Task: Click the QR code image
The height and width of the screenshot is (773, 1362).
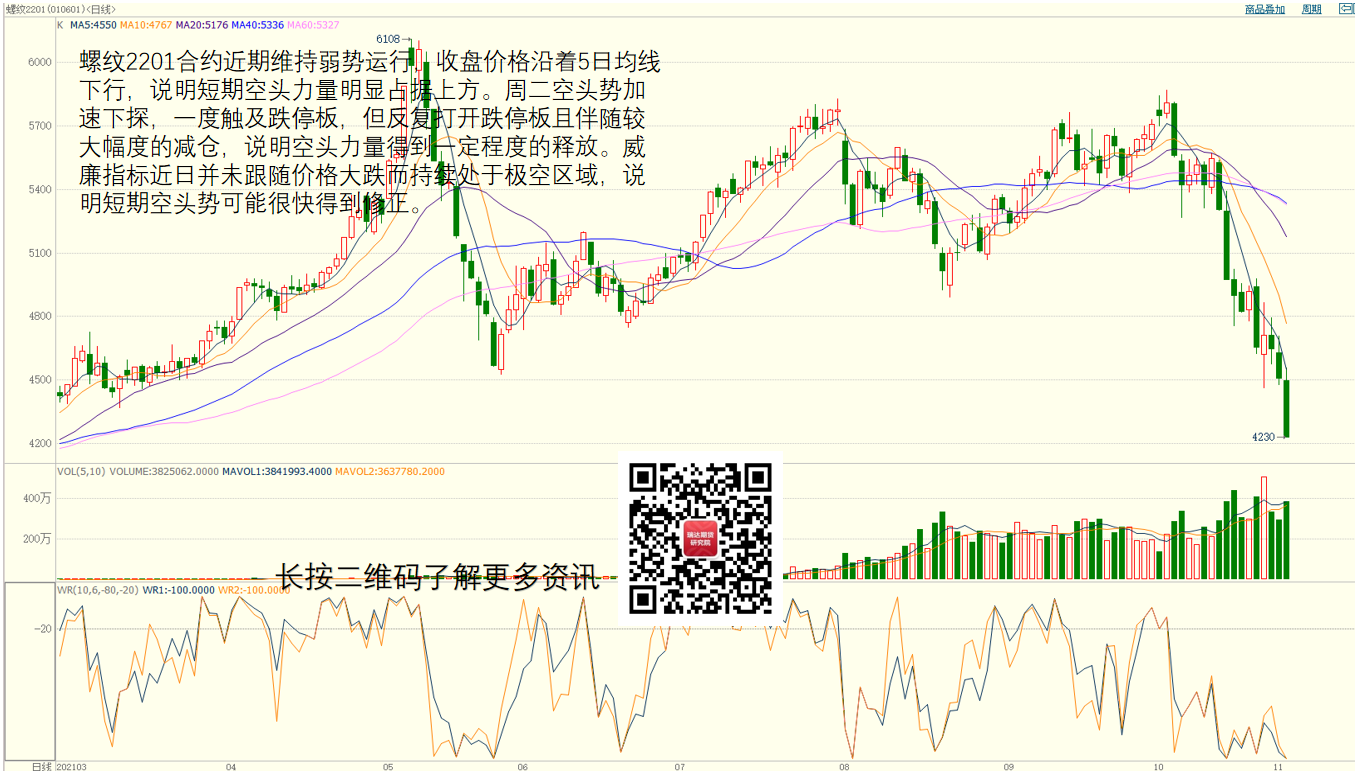Action: pos(700,539)
